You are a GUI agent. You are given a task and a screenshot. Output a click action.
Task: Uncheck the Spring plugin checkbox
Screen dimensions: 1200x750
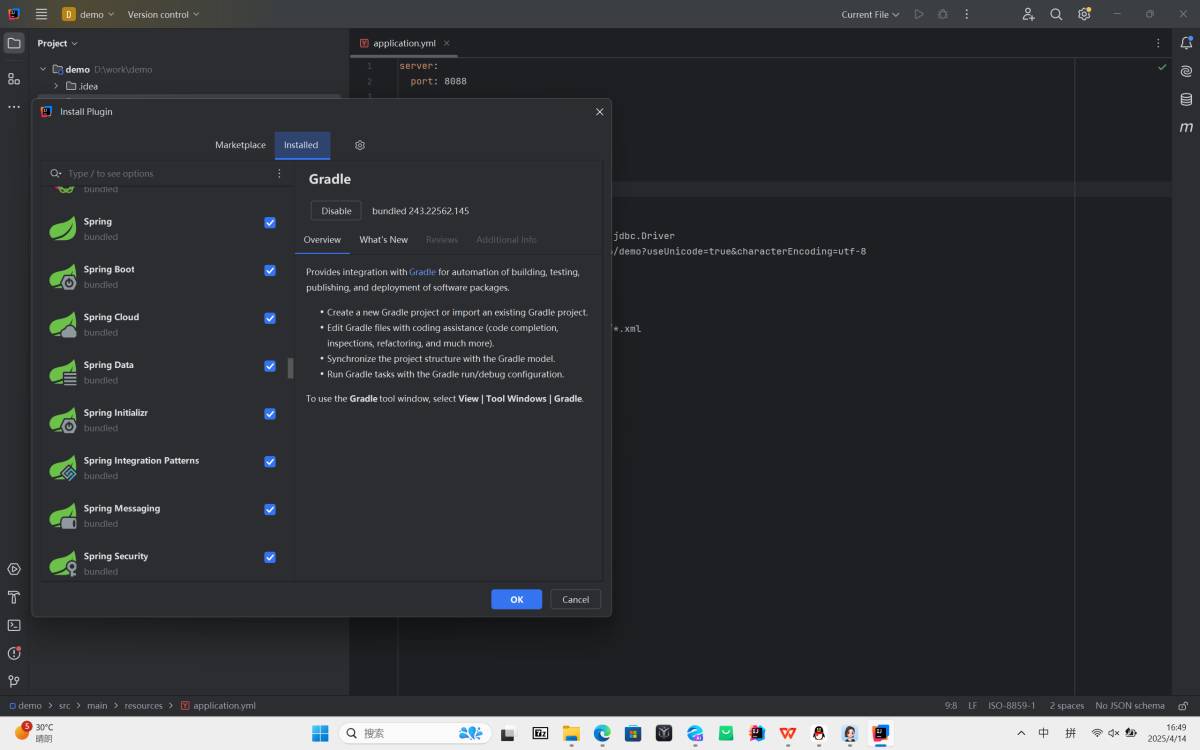coord(270,222)
